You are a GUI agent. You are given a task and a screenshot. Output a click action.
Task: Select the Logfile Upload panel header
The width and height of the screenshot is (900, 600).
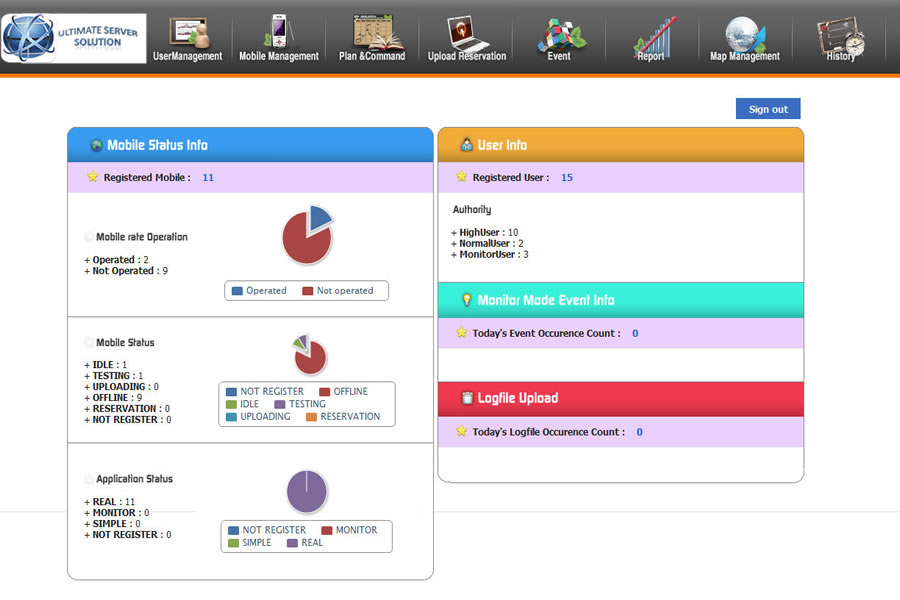tap(620, 398)
